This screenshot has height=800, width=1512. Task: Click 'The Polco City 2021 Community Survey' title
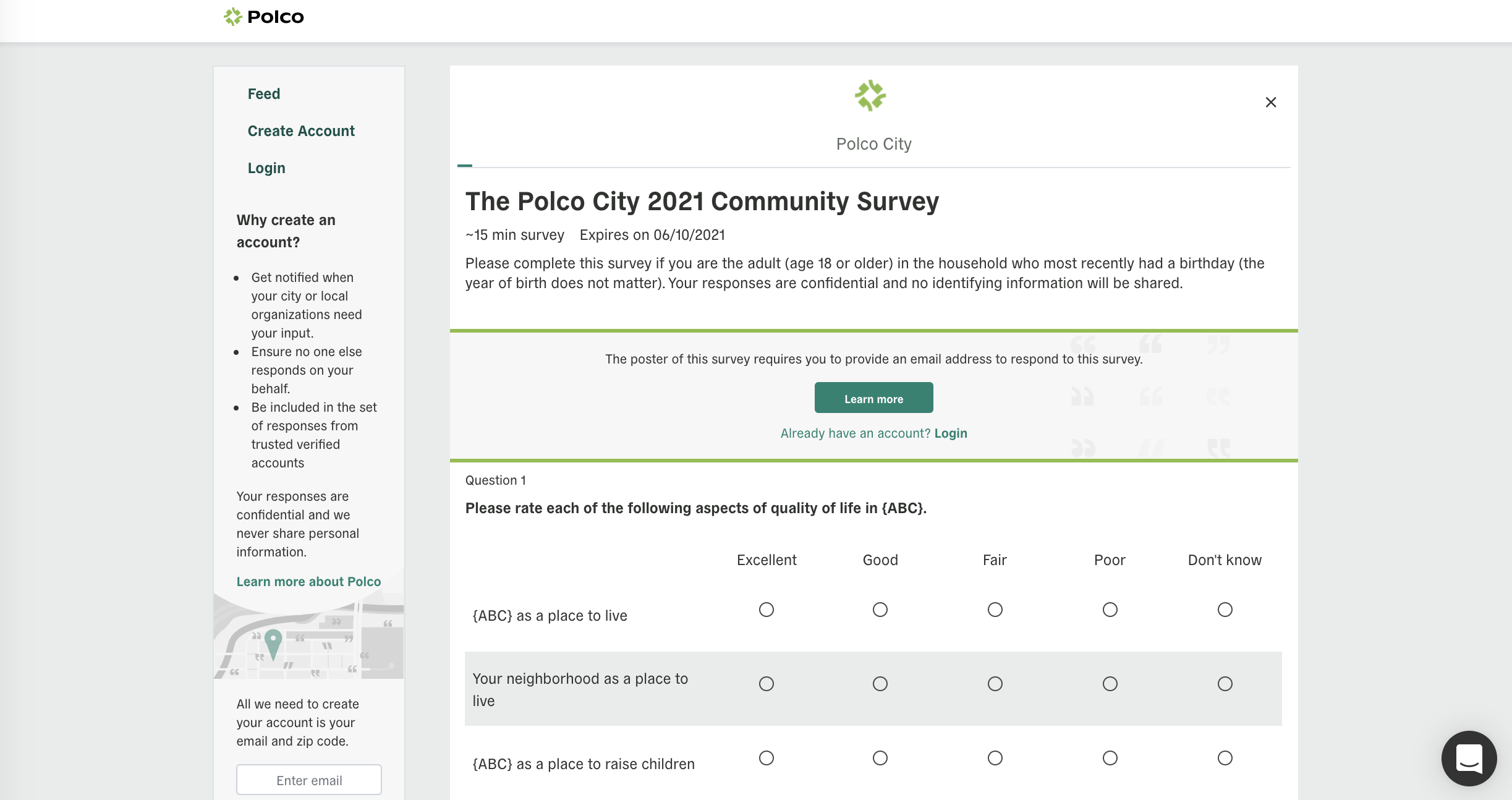(x=702, y=202)
